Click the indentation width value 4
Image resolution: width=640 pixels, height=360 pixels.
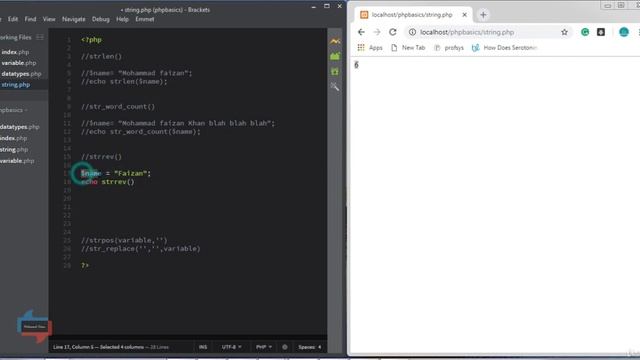[320, 347]
